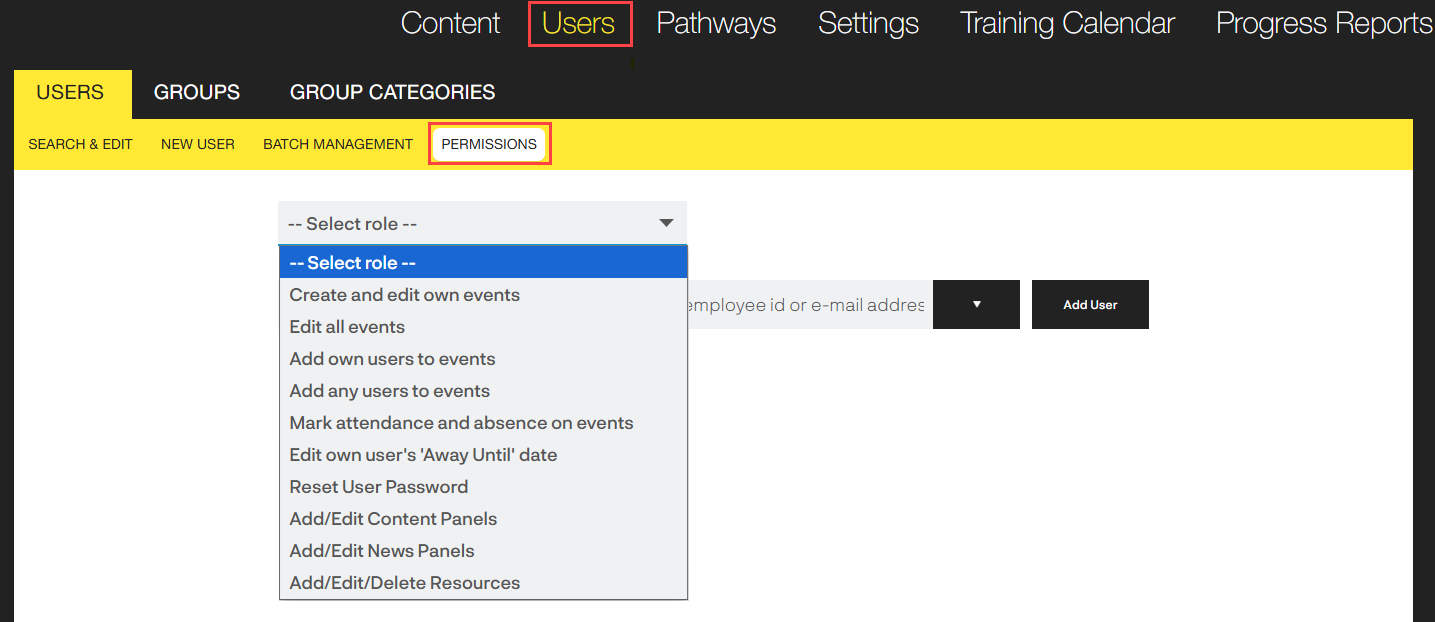Open the New User sub-tab

click(198, 144)
